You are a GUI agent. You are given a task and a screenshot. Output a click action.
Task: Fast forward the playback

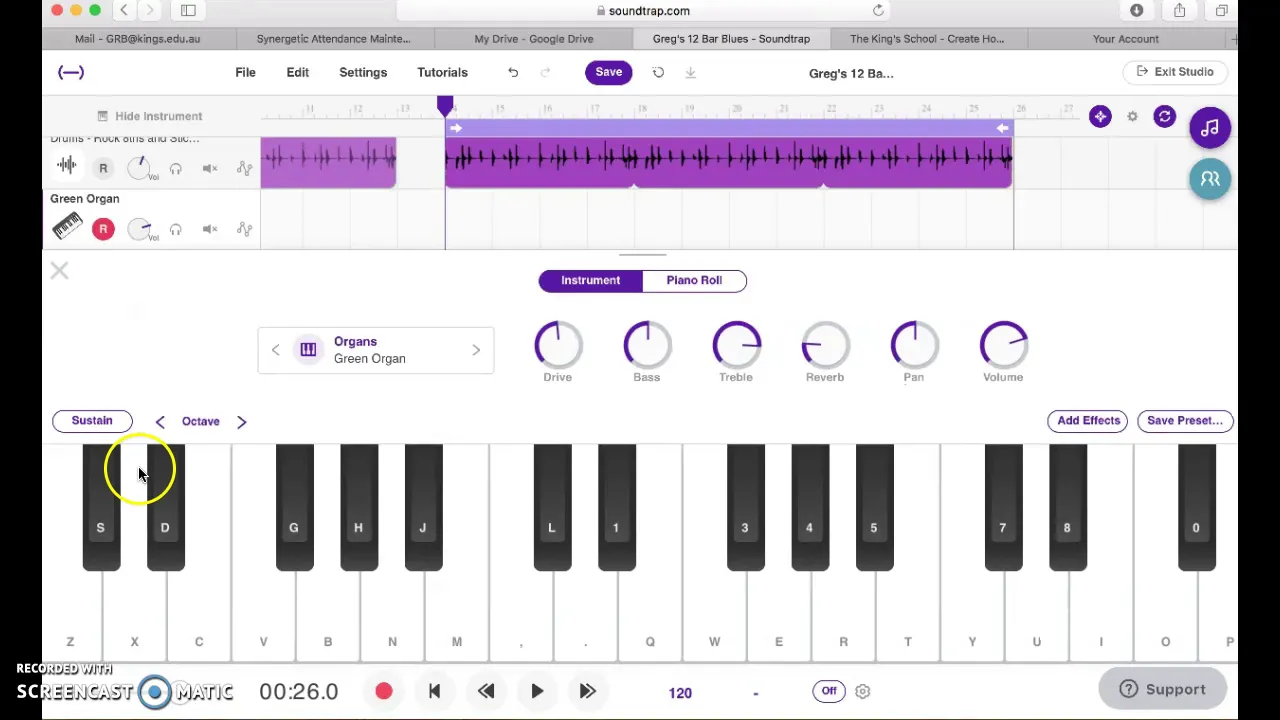[x=588, y=691]
